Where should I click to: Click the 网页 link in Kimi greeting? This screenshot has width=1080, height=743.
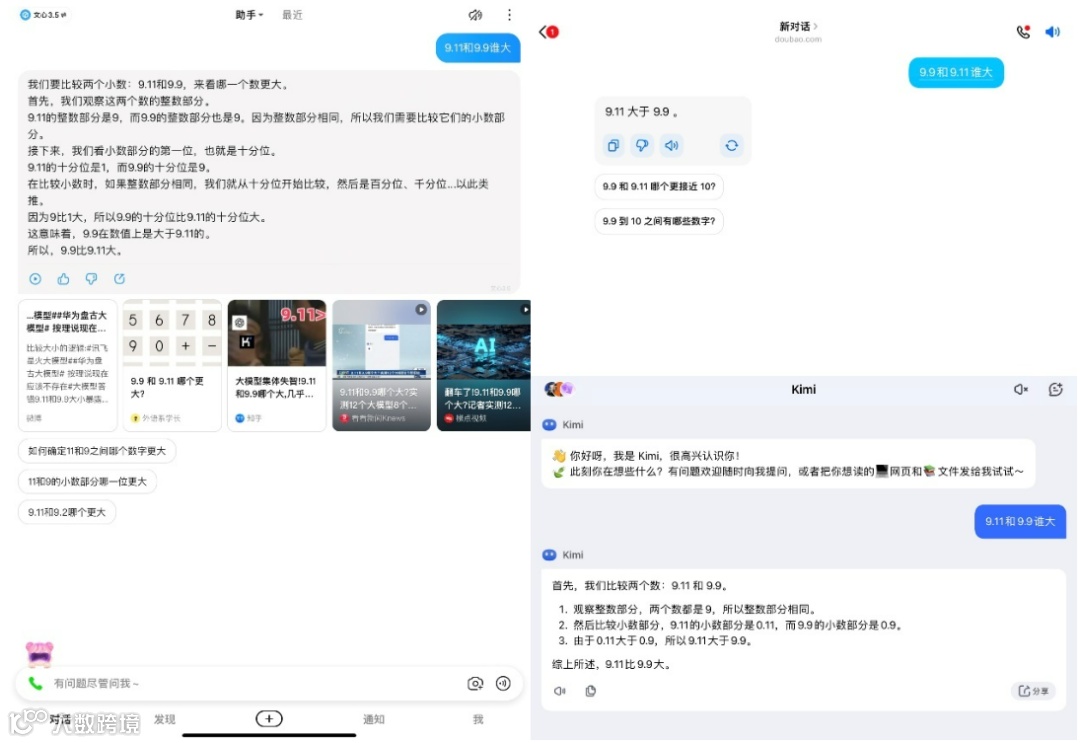pyautogui.click(x=899, y=472)
